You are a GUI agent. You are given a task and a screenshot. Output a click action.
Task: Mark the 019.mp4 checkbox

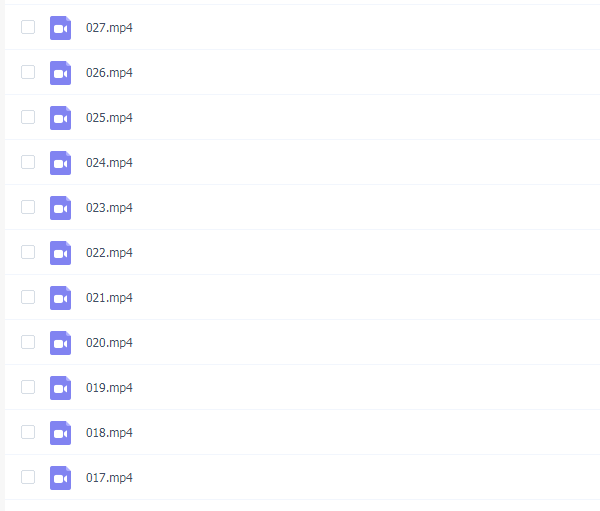[x=28, y=387]
